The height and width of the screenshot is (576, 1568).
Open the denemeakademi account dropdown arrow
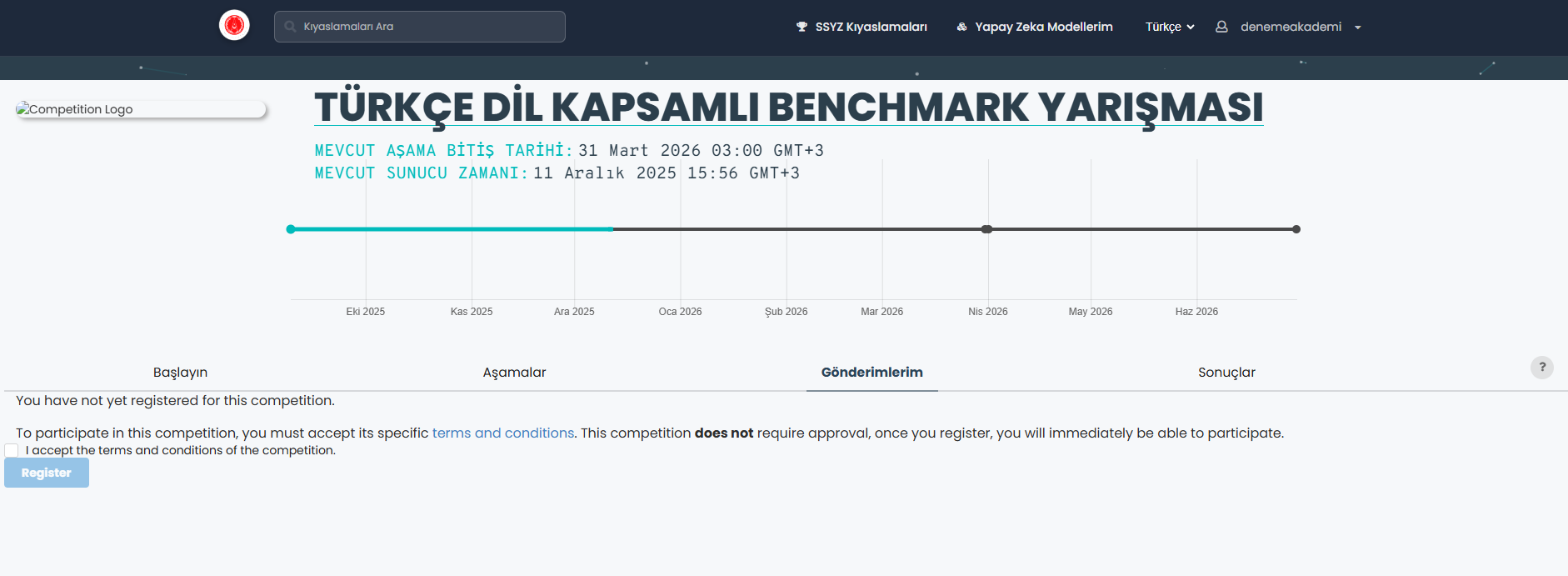click(x=1357, y=28)
